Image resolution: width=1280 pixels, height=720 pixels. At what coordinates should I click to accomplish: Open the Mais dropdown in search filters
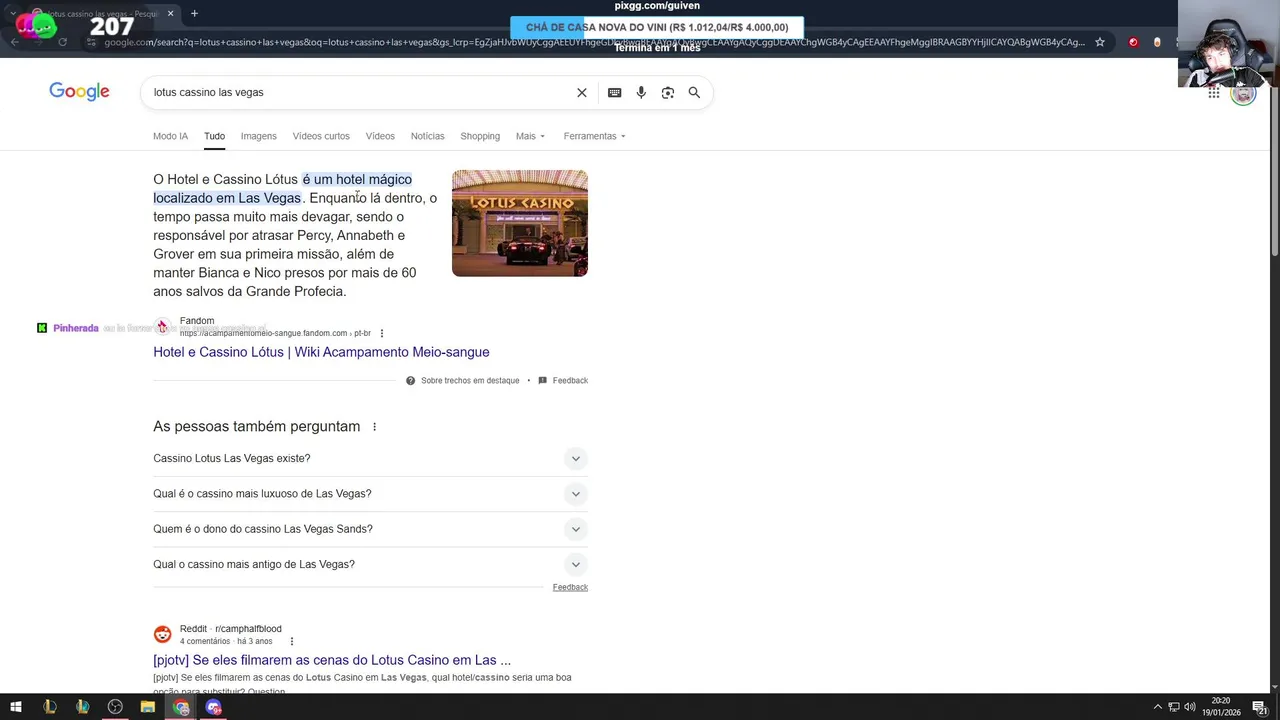click(x=530, y=136)
